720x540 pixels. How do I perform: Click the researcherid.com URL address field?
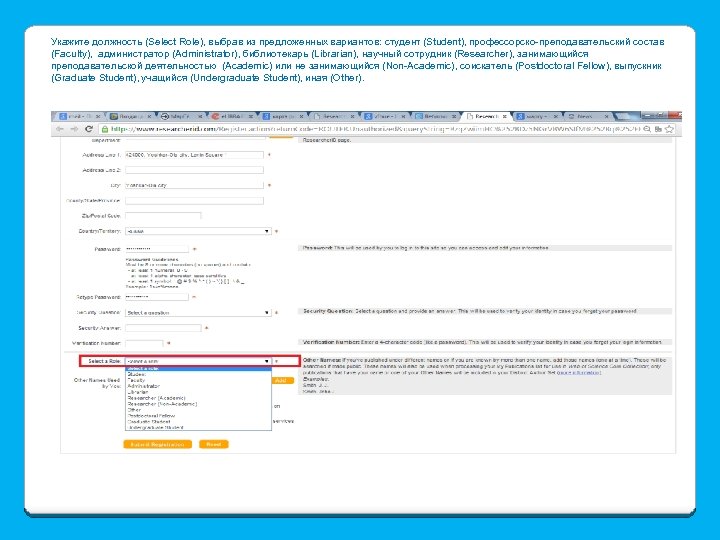[x=370, y=129]
